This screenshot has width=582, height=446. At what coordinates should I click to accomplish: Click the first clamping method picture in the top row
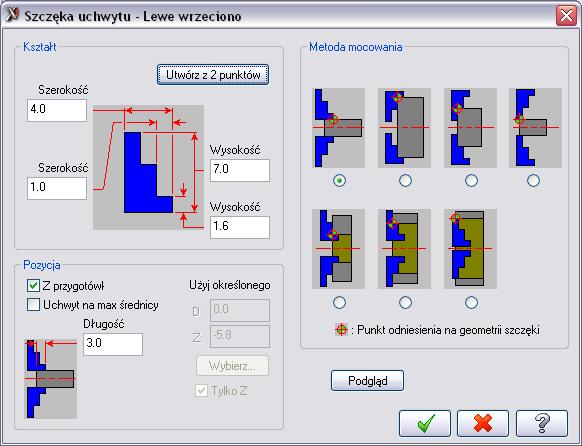point(339,128)
